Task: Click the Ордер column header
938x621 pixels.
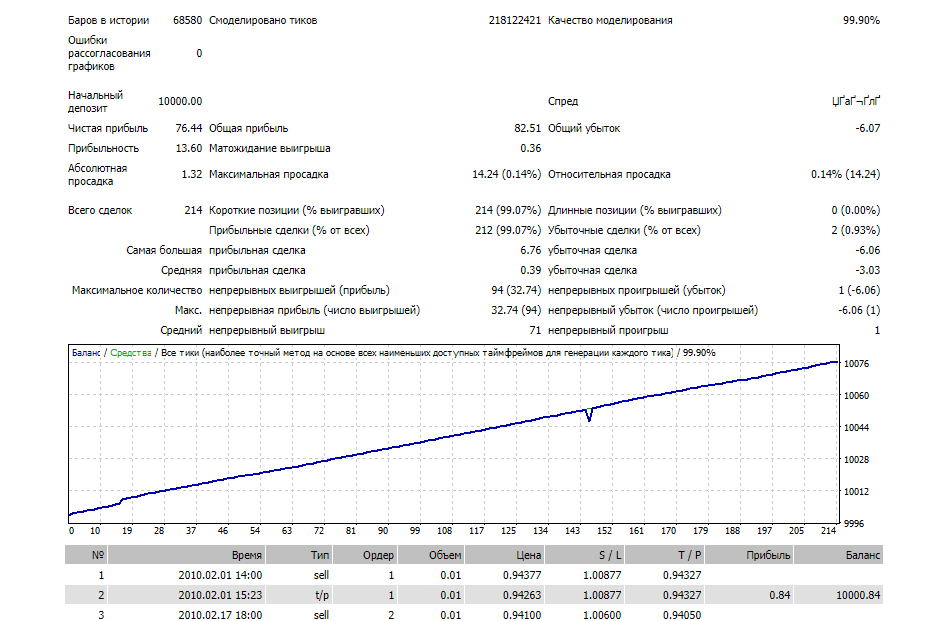Action: tap(365, 555)
